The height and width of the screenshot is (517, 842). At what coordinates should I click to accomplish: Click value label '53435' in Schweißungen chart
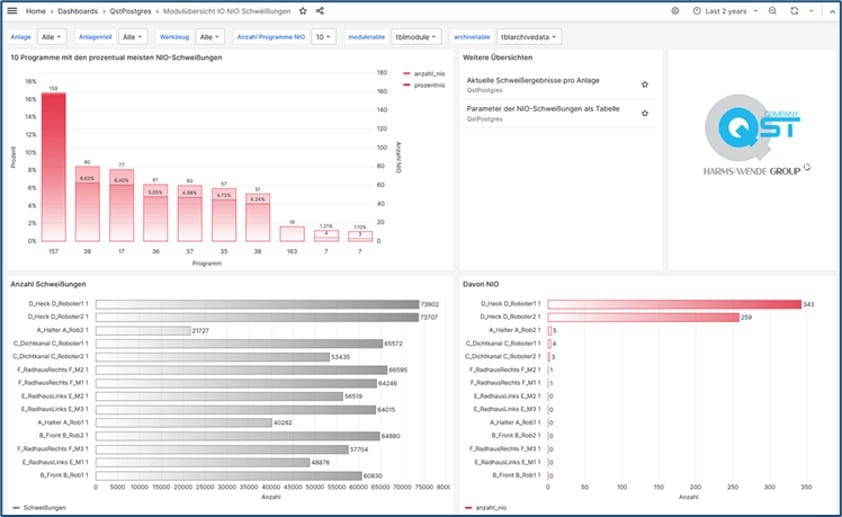click(x=341, y=357)
